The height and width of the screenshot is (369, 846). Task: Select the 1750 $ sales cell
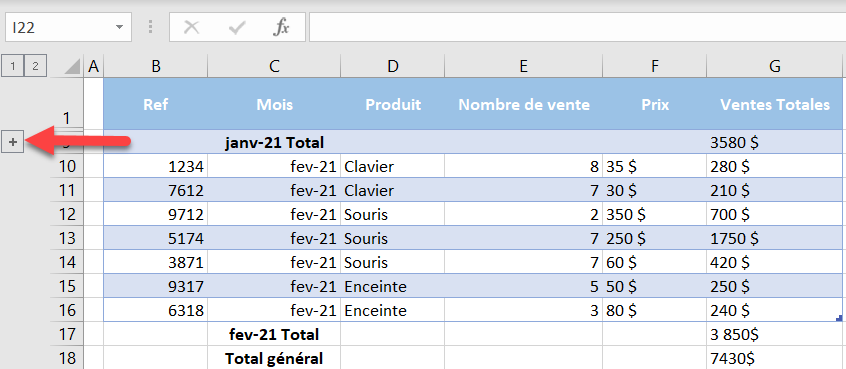[776, 238]
